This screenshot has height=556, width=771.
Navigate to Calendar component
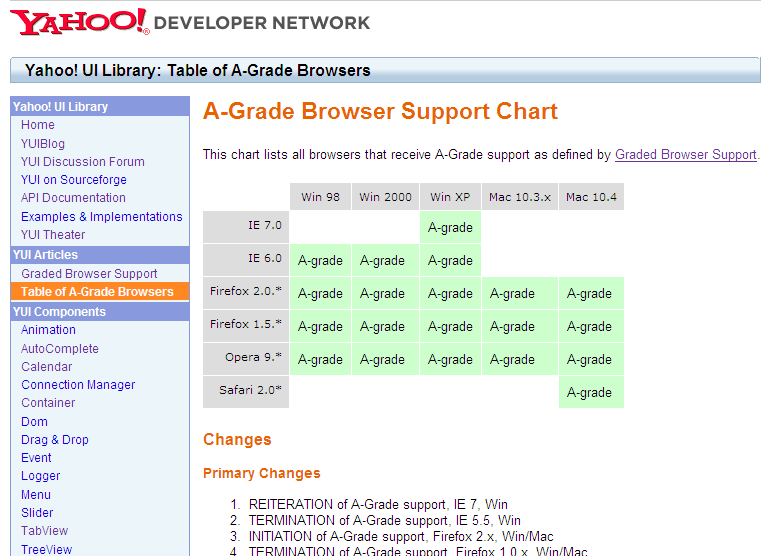[47, 367]
